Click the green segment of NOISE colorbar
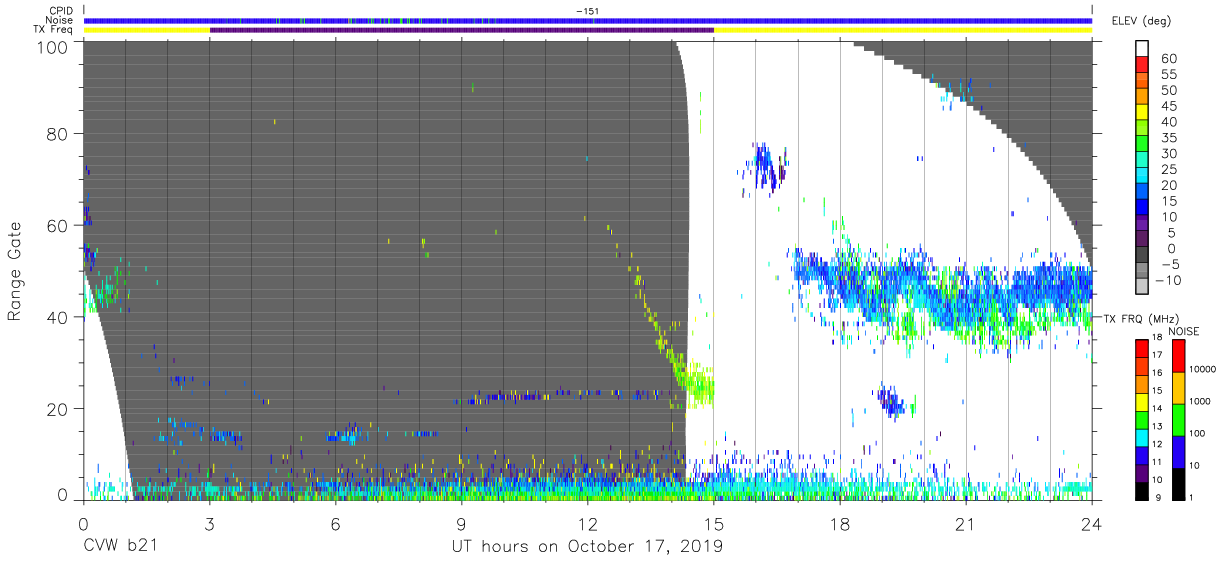The height and width of the screenshot is (567, 1228). (1178, 419)
